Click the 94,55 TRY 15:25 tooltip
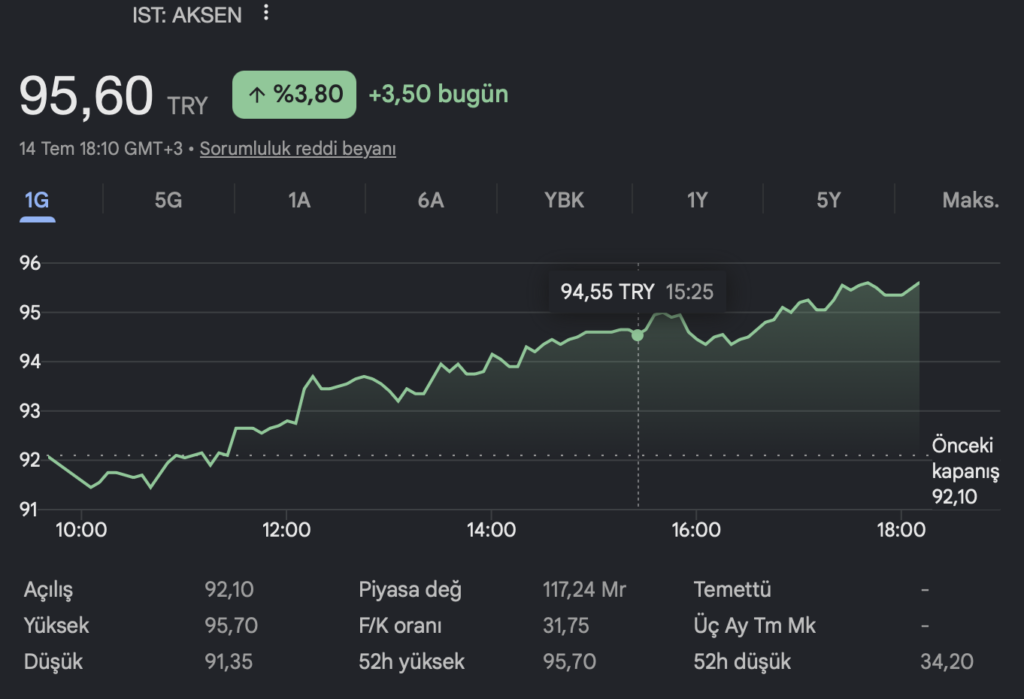The width and height of the screenshot is (1024, 699). (637, 291)
